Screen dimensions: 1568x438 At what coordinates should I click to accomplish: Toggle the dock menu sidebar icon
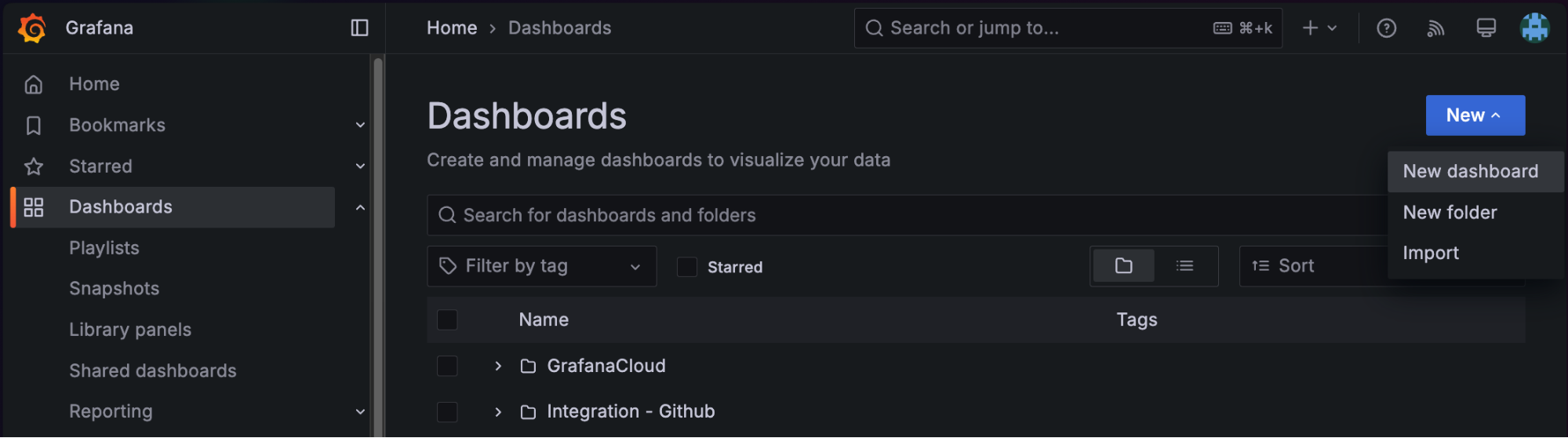coord(359,28)
